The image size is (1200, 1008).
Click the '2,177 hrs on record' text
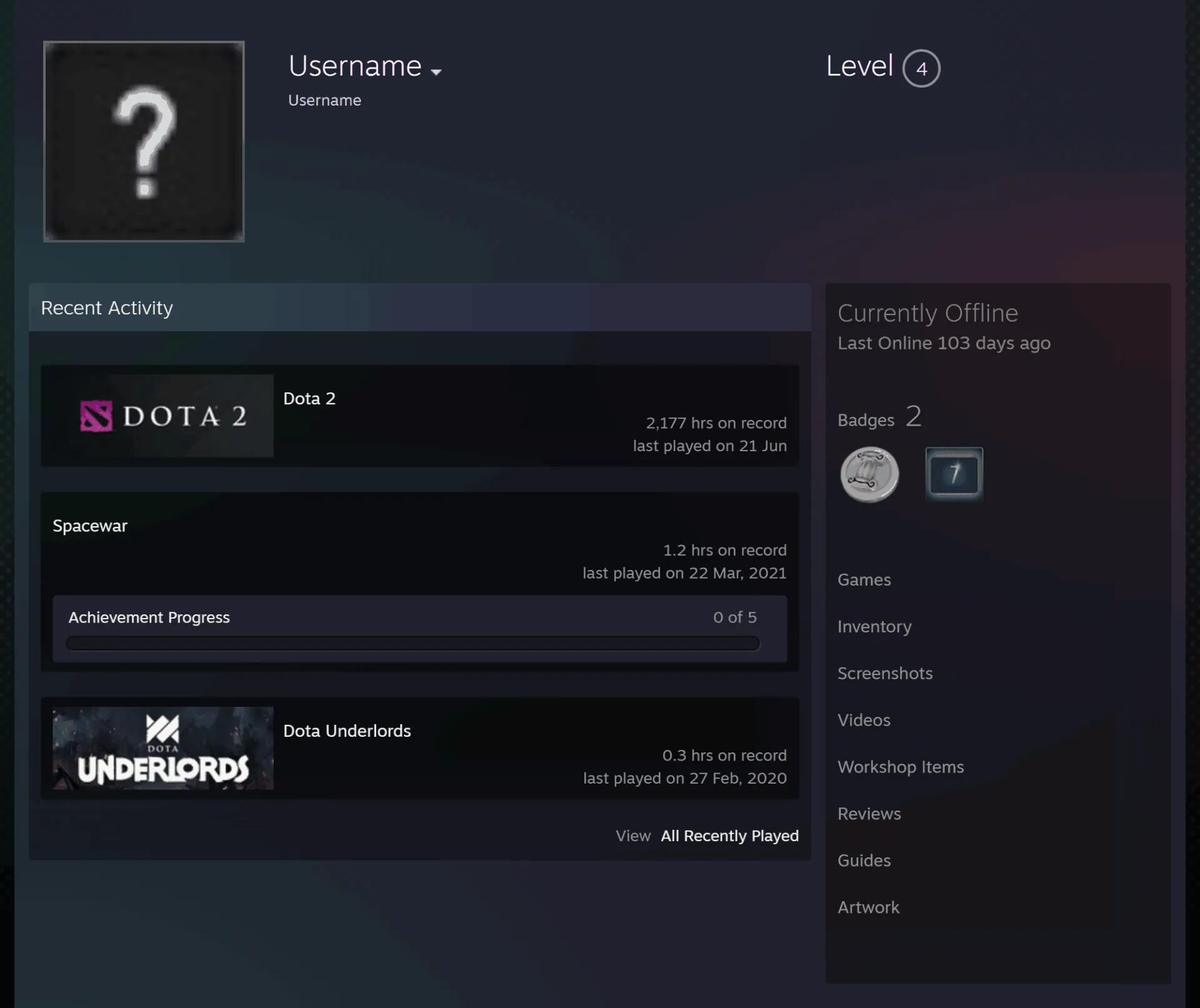[716, 423]
